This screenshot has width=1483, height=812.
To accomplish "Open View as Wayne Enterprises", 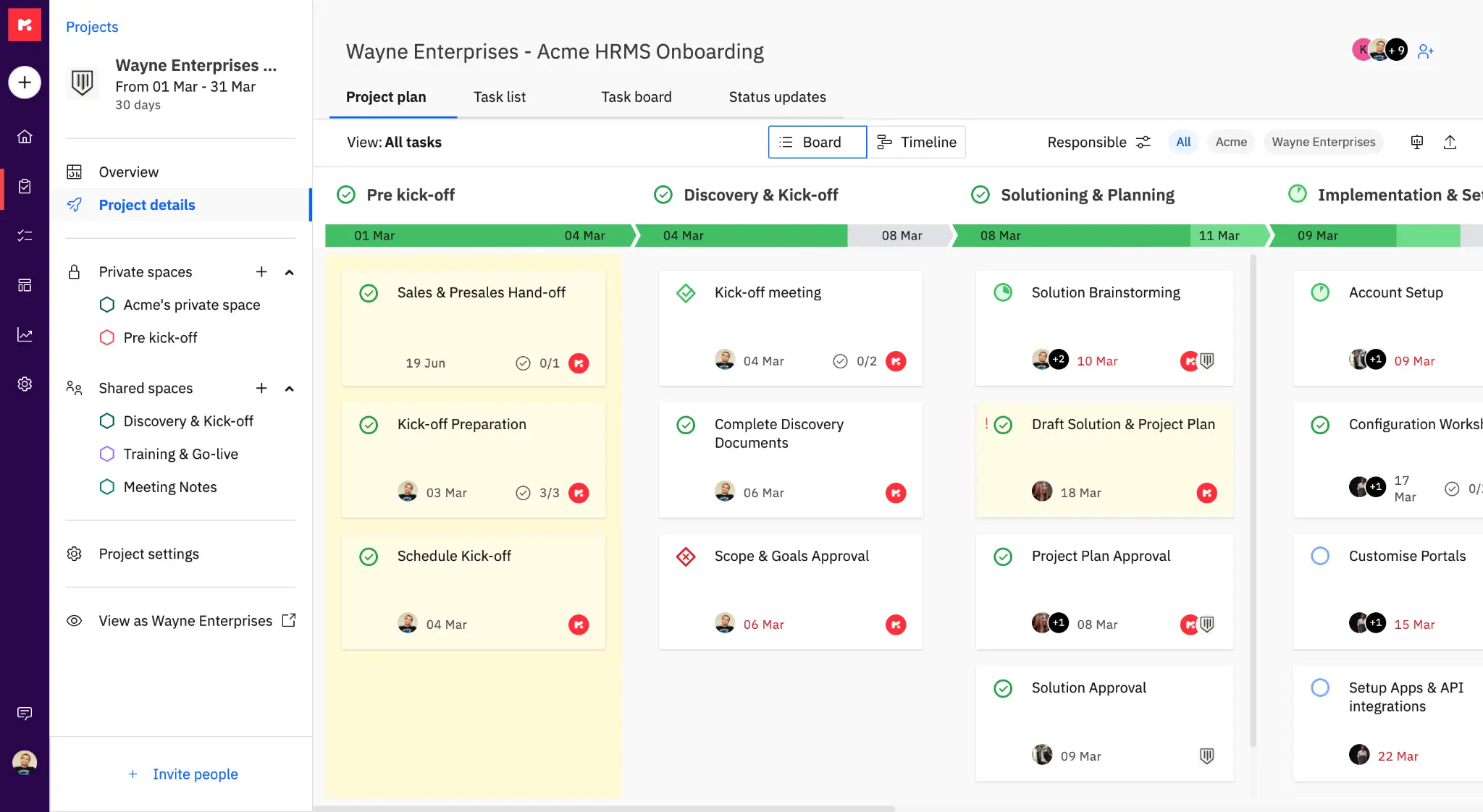I will (185, 620).
